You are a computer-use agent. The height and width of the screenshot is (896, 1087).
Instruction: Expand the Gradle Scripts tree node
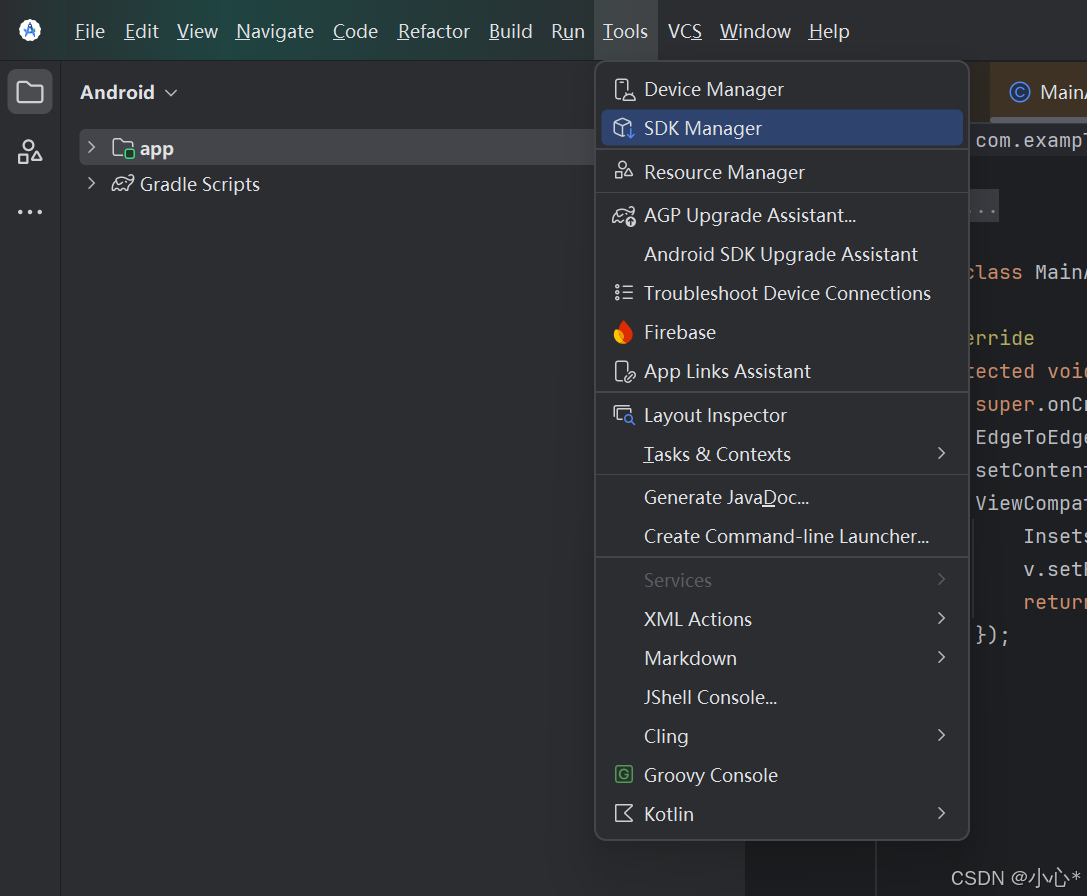click(91, 183)
